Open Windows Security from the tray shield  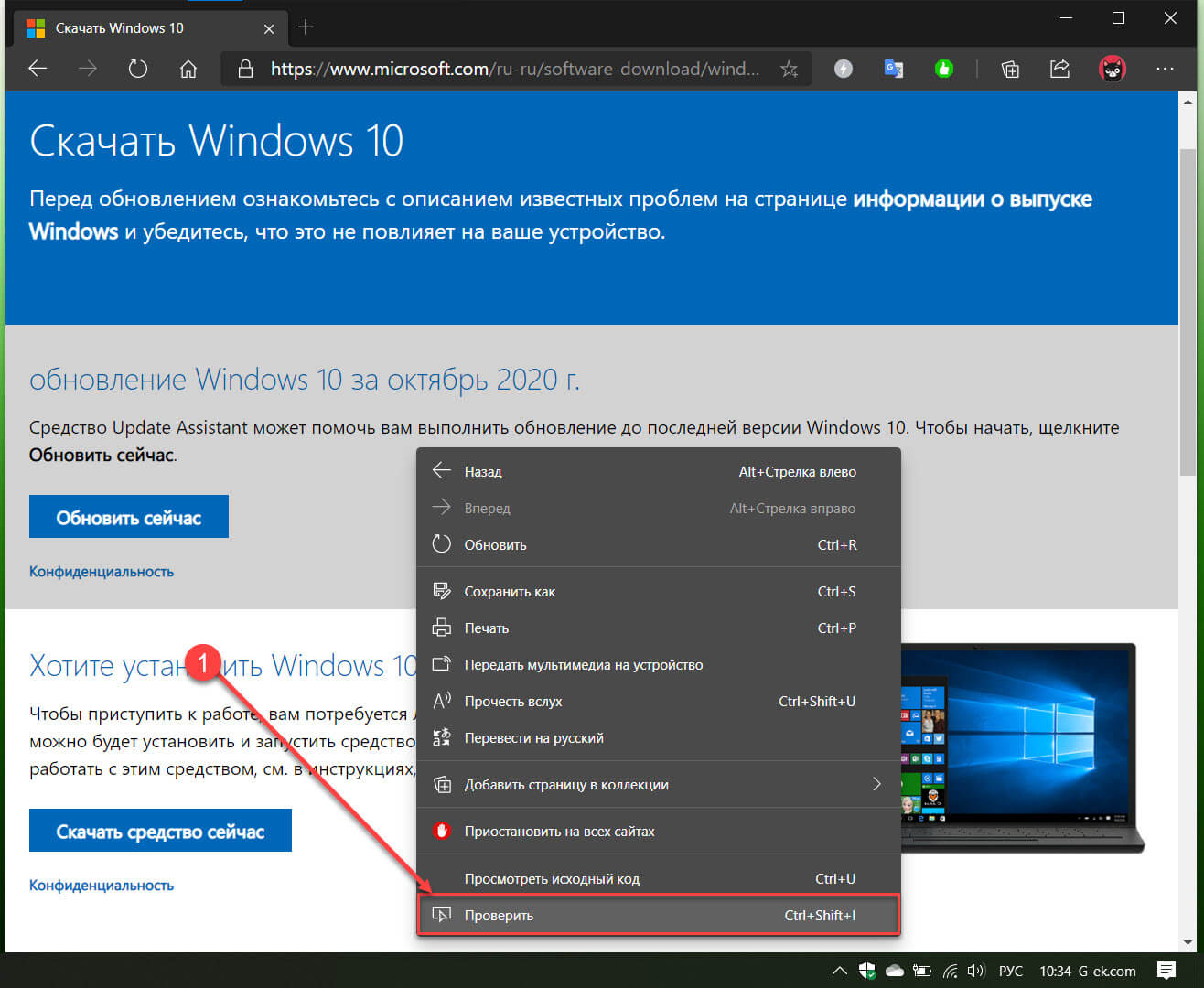[867, 971]
